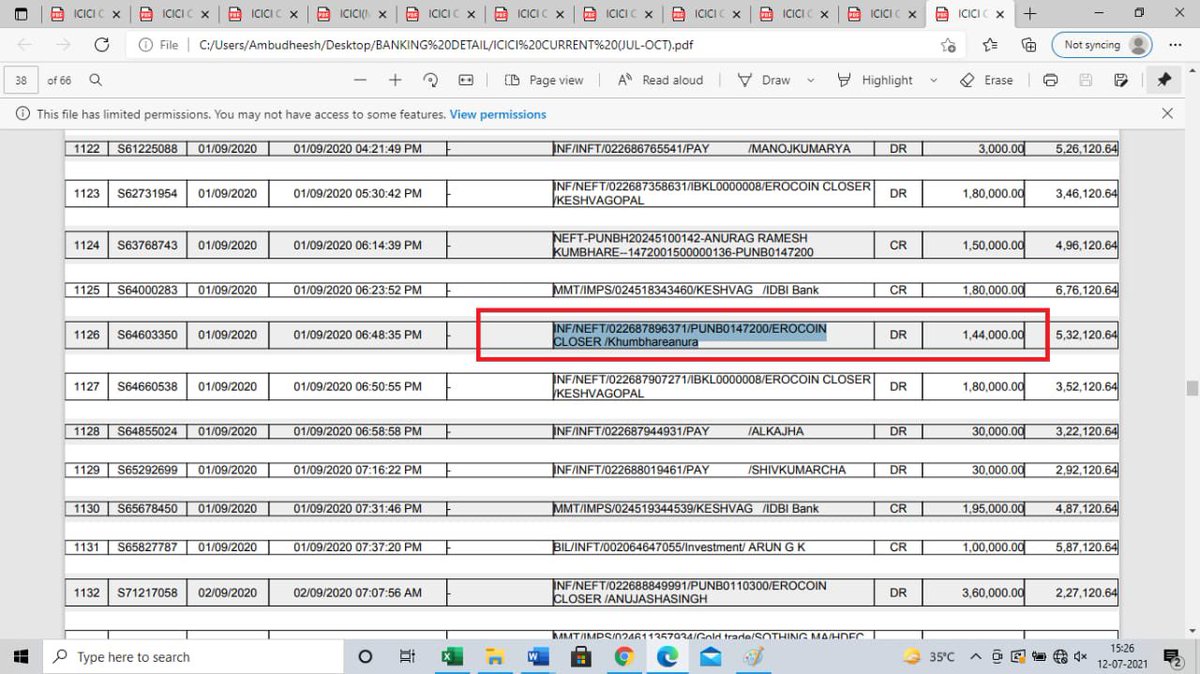
Task: Click serial number 1123 cell
Action: click(87, 193)
